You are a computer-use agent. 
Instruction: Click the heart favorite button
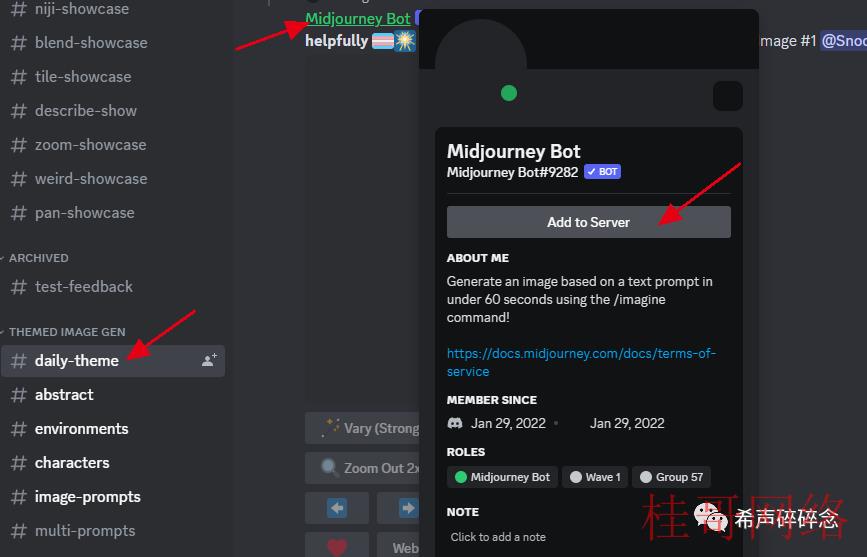(x=337, y=546)
